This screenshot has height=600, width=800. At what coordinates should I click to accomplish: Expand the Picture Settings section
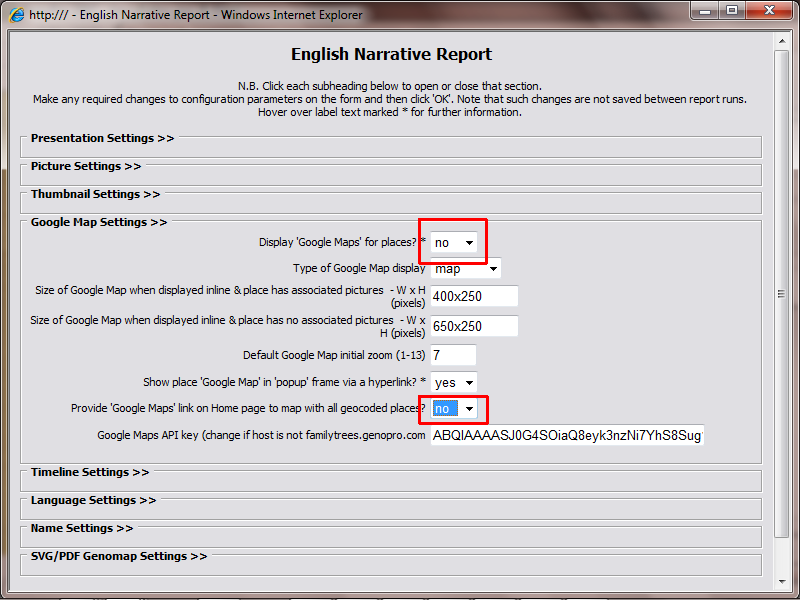coord(86,166)
